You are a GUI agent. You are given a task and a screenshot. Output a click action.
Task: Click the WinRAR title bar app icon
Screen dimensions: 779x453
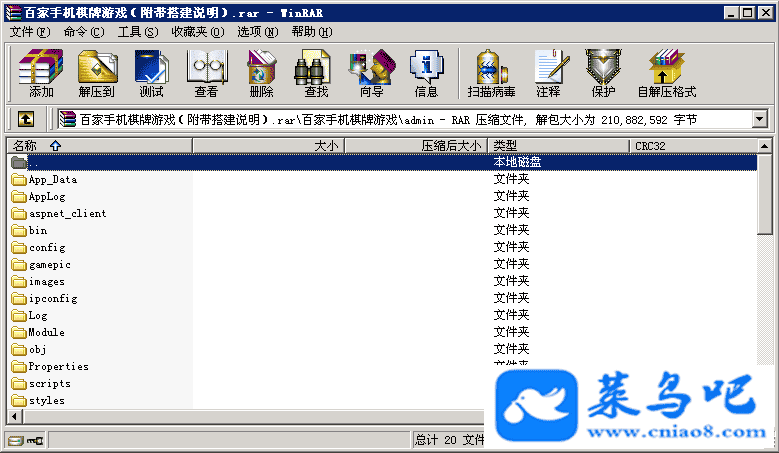13,12
